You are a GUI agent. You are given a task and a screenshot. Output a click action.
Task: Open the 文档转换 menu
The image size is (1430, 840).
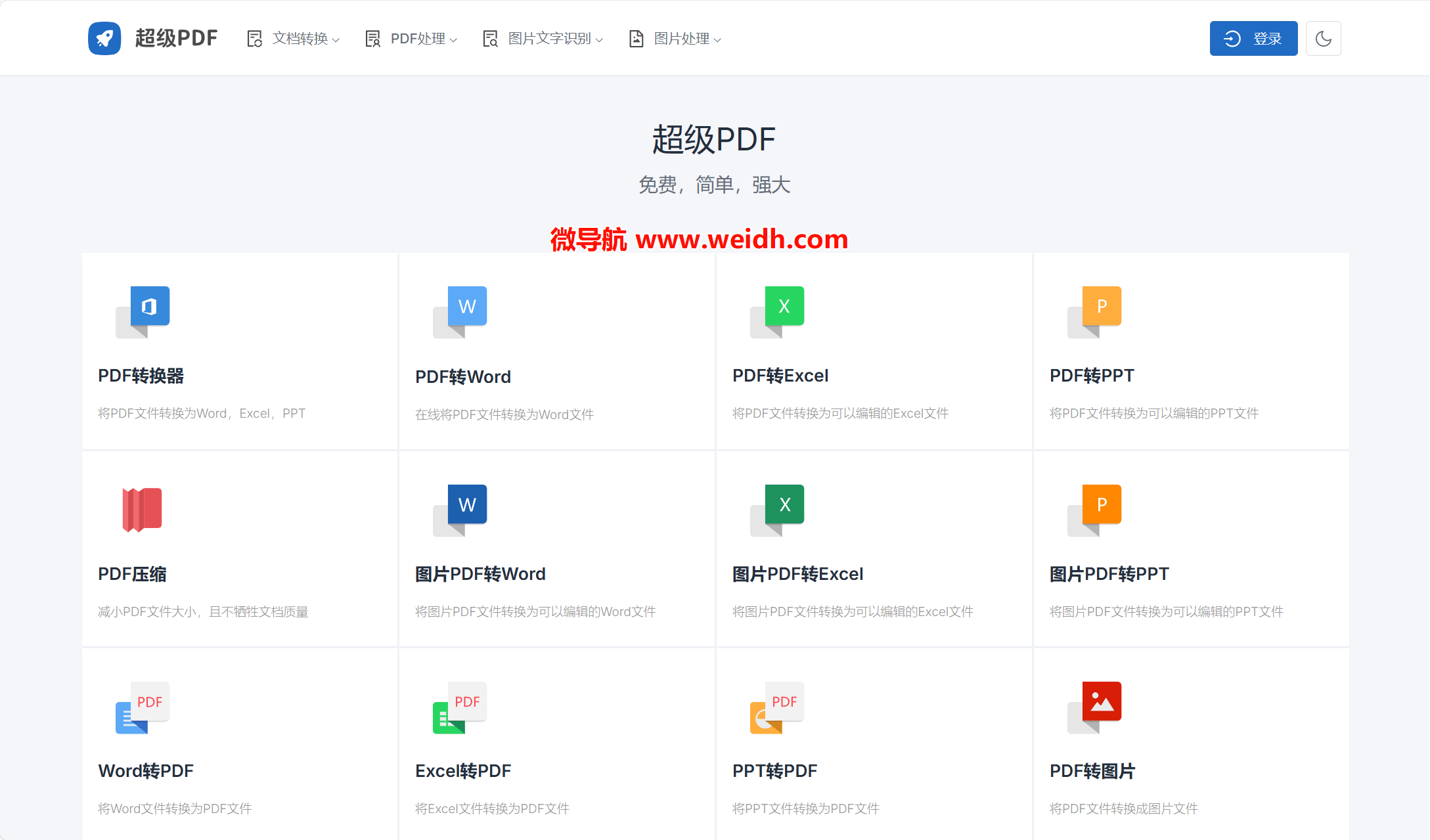pos(294,39)
